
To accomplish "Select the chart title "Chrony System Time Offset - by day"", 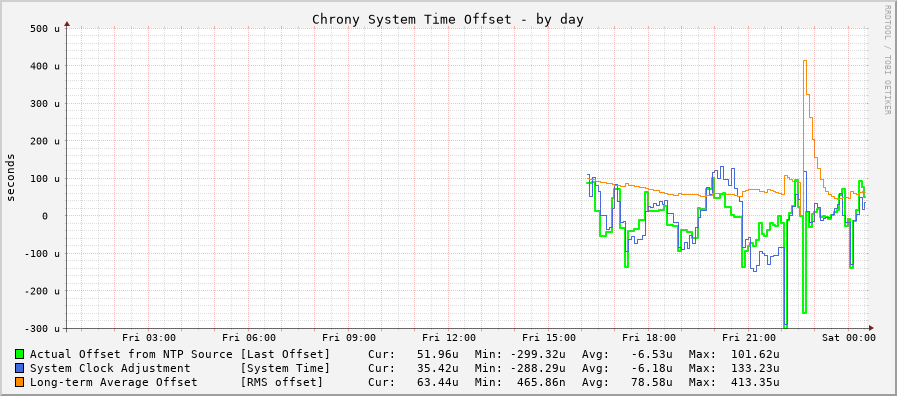I will click(x=448, y=19).
